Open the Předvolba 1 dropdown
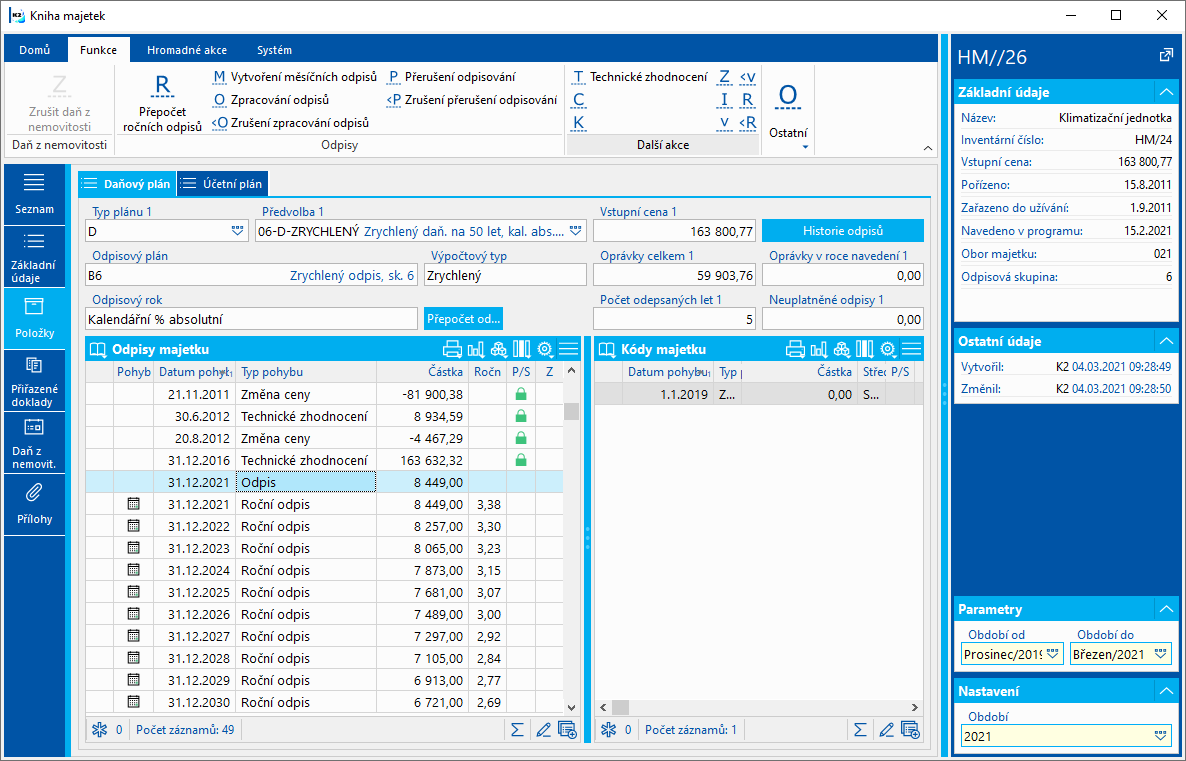Viewport: 1186px width, 761px height. tap(576, 231)
